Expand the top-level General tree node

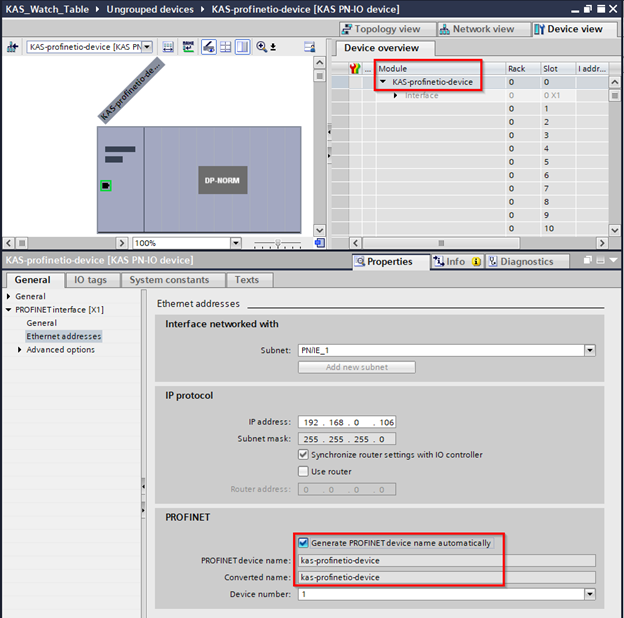pos(9,296)
